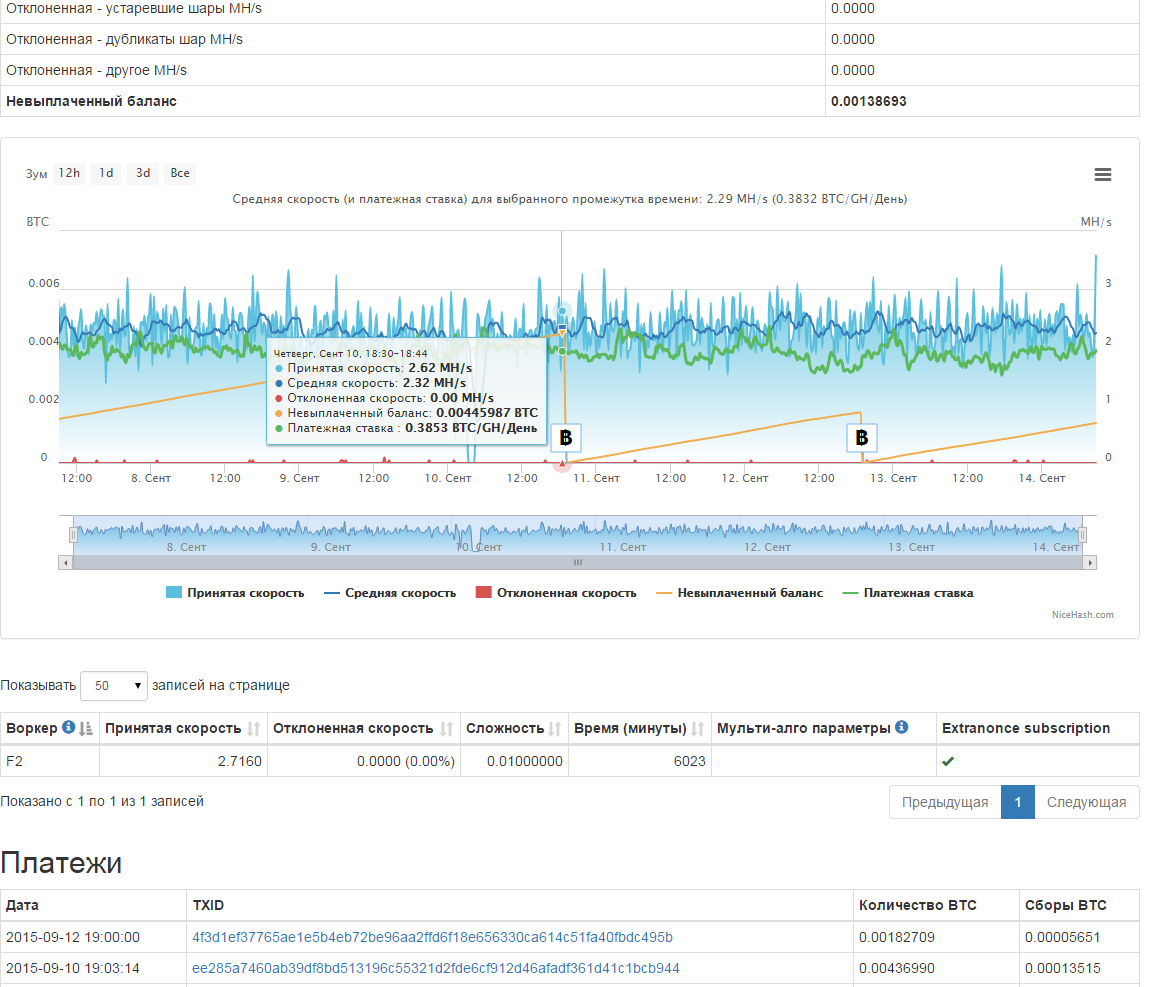Toggle Принятая скорость series in legend
Screen dimensions: 1149x987
tap(235, 593)
